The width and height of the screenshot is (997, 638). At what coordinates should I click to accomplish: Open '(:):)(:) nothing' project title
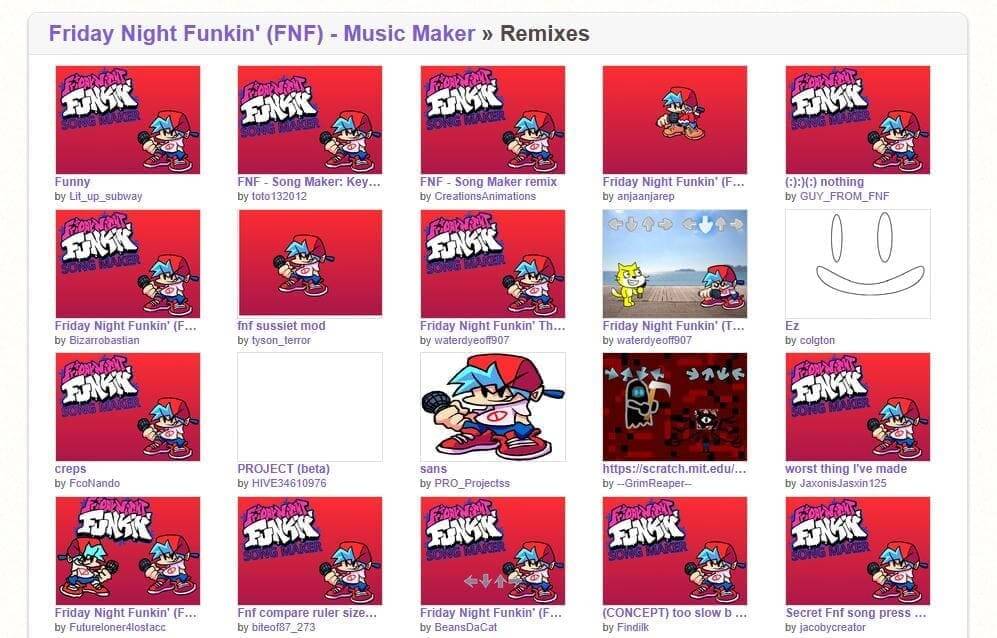(825, 182)
